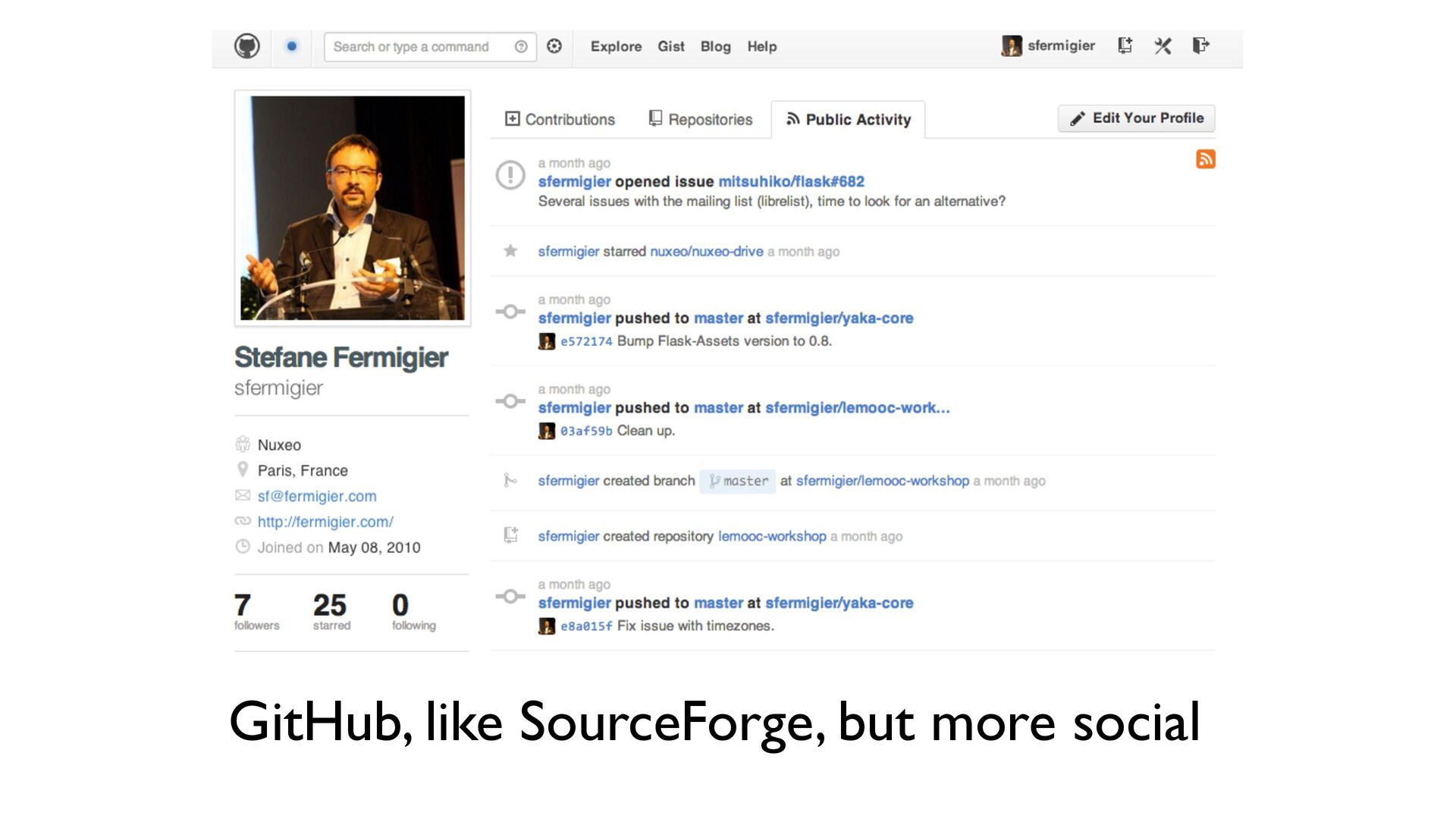
Task: Open advanced search gear icon
Action: (554, 46)
